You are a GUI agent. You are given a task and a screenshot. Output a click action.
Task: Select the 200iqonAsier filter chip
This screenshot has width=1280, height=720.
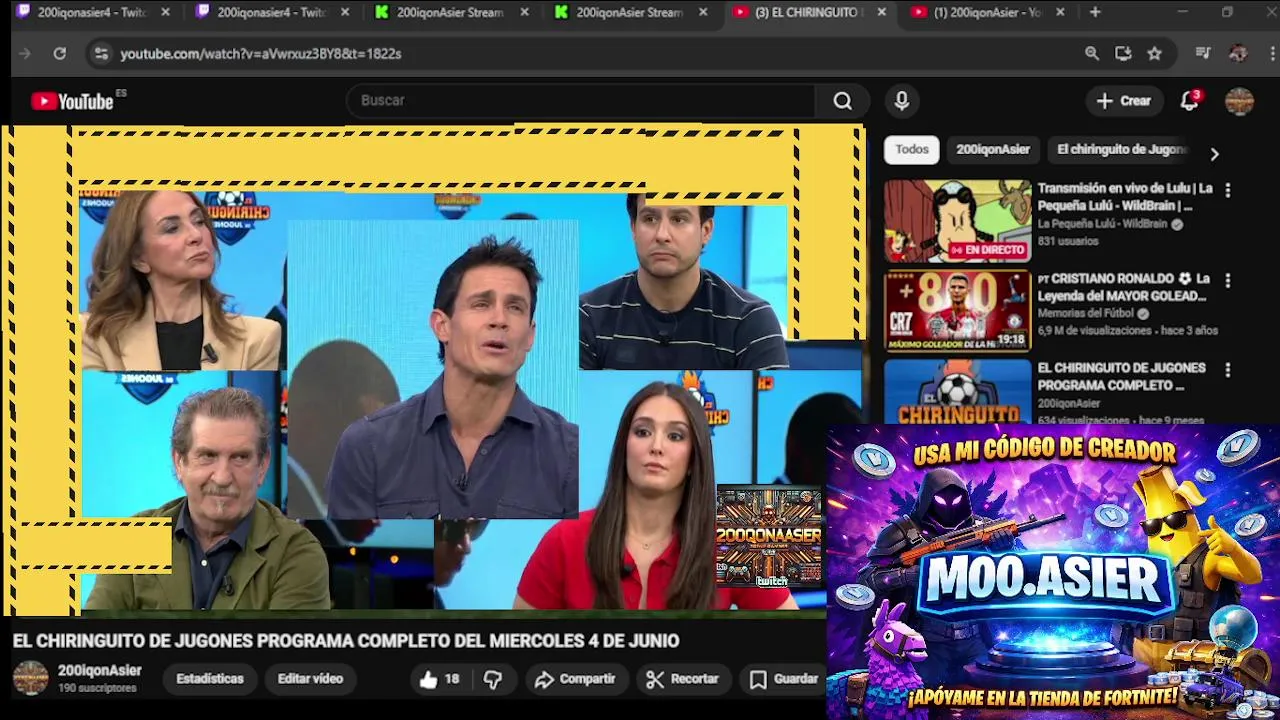[x=993, y=149]
